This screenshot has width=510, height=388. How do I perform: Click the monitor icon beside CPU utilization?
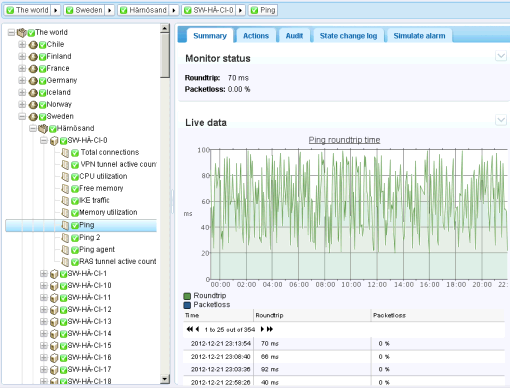65,177
